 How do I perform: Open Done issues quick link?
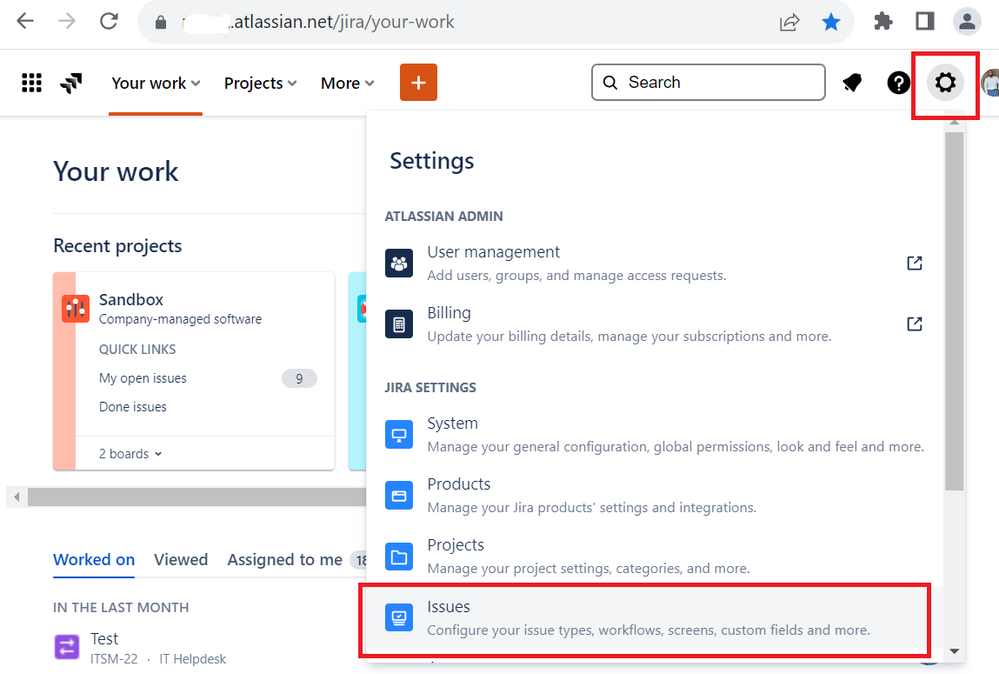133,406
